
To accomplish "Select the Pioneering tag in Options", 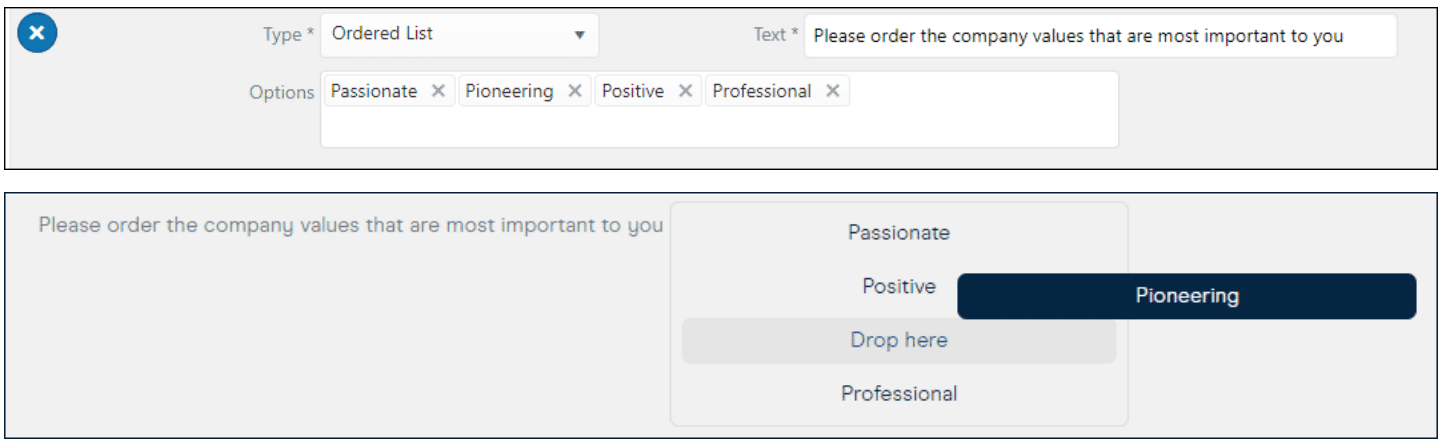I will [x=509, y=91].
